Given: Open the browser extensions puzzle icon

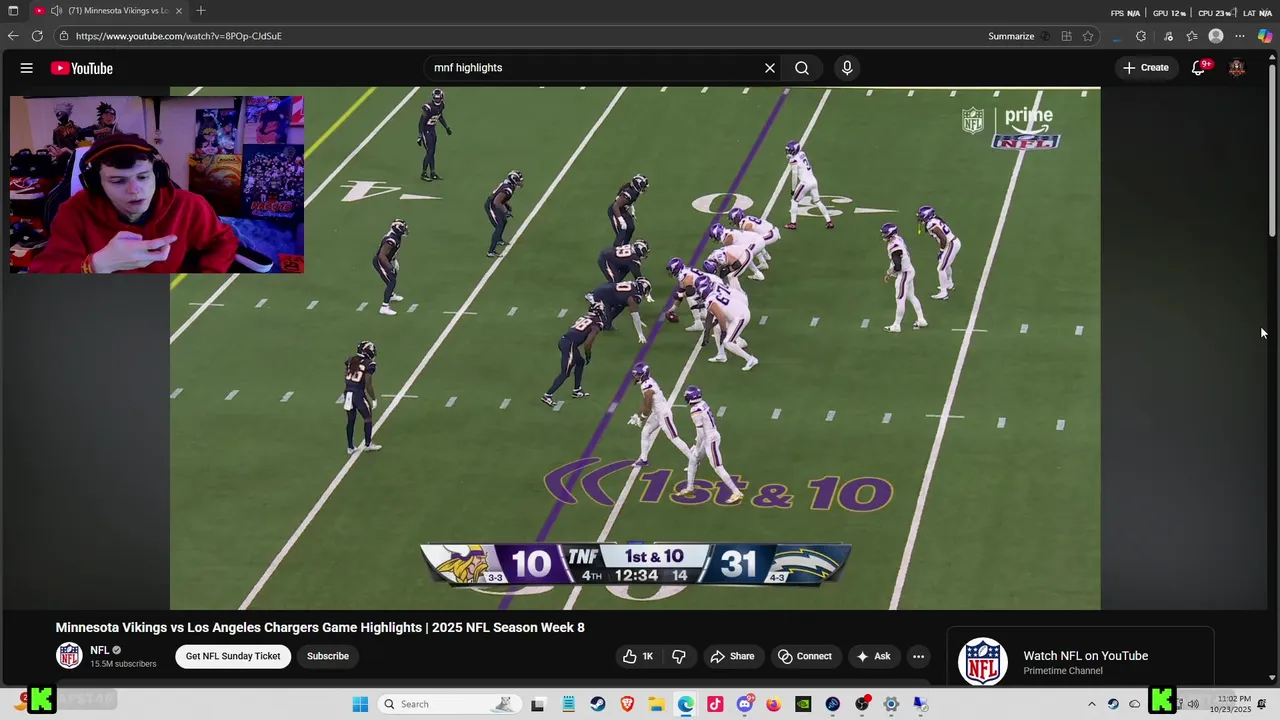Looking at the screenshot, I should [1141, 36].
